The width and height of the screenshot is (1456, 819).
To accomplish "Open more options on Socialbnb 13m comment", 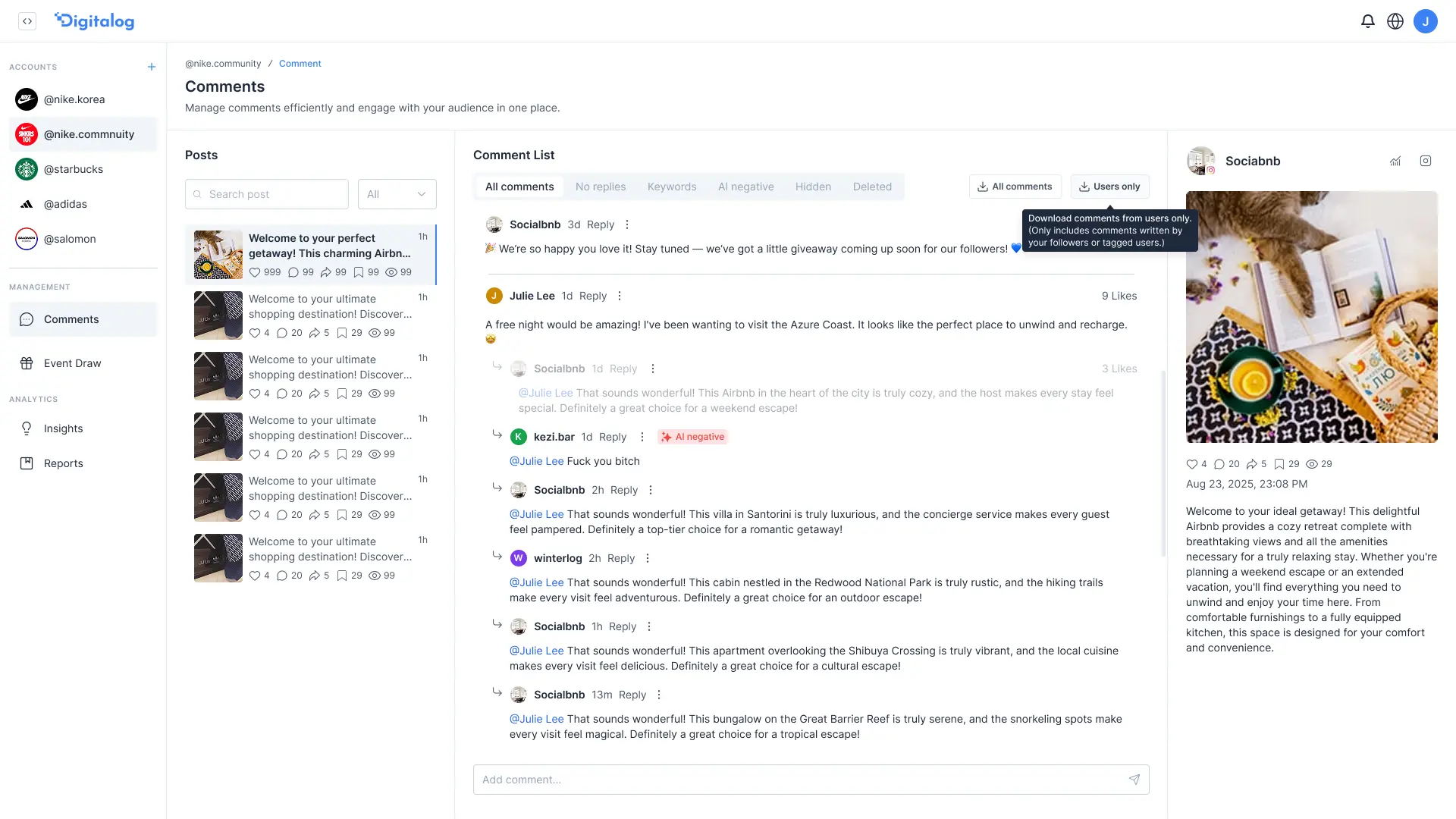I will [x=659, y=695].
